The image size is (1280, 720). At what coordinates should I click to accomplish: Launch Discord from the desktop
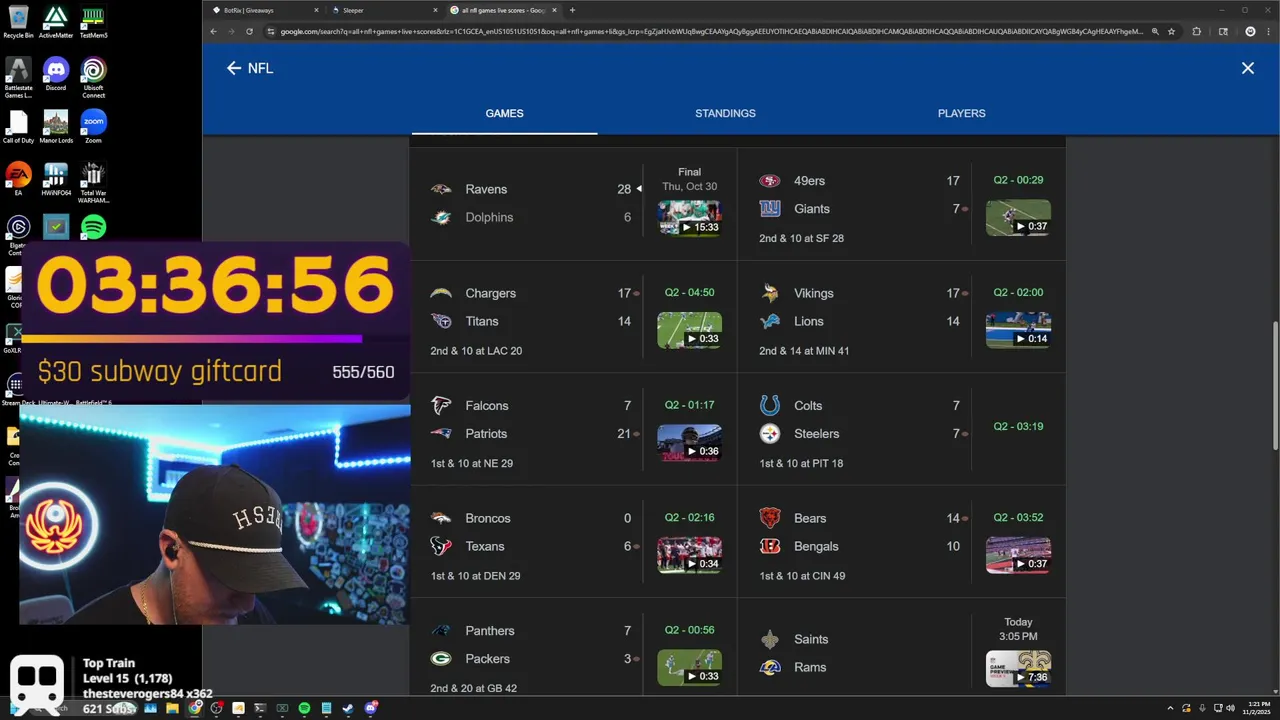56,74
